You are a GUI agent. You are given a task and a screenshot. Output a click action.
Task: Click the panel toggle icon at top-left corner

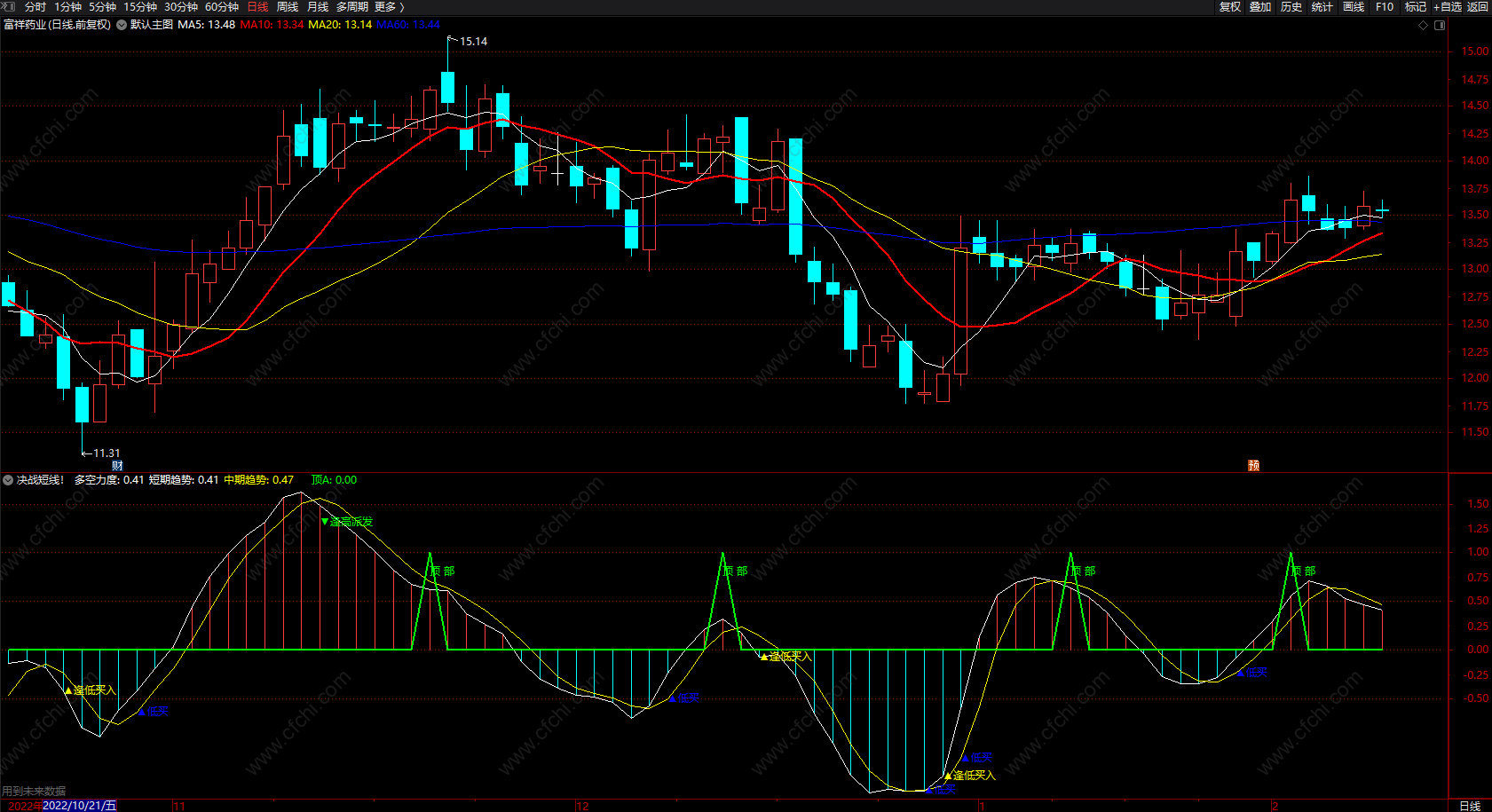point(8,6)
